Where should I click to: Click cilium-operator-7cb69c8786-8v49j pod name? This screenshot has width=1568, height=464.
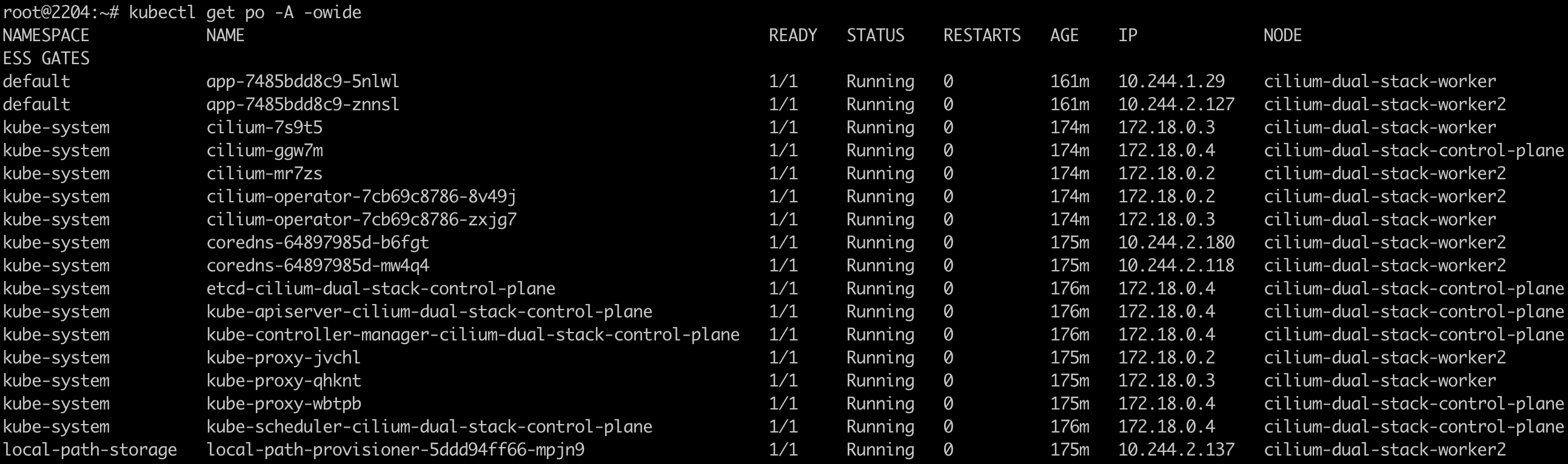[x=361, y=196]
